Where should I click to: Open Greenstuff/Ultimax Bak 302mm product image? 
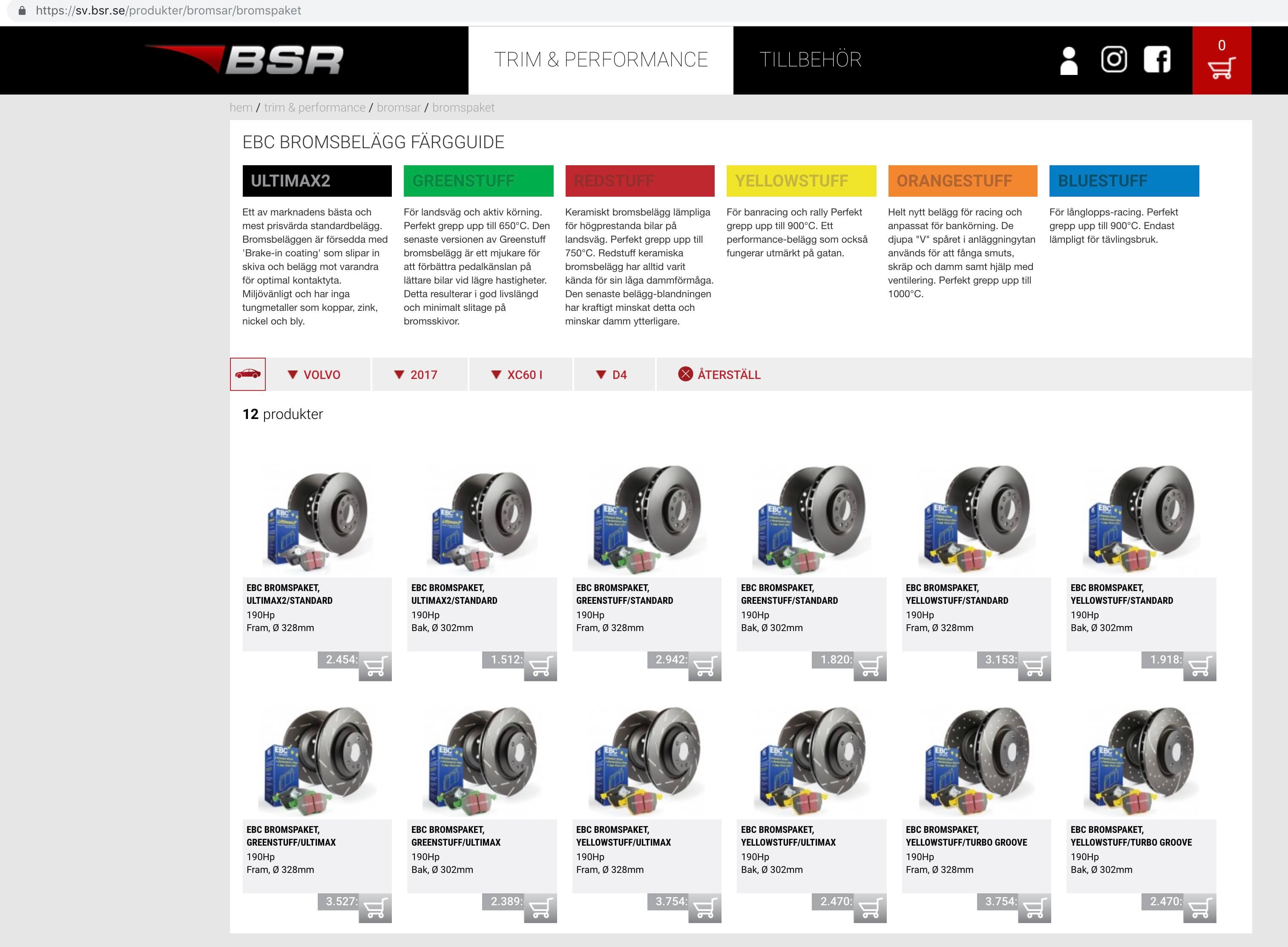[x=482, y=761]
